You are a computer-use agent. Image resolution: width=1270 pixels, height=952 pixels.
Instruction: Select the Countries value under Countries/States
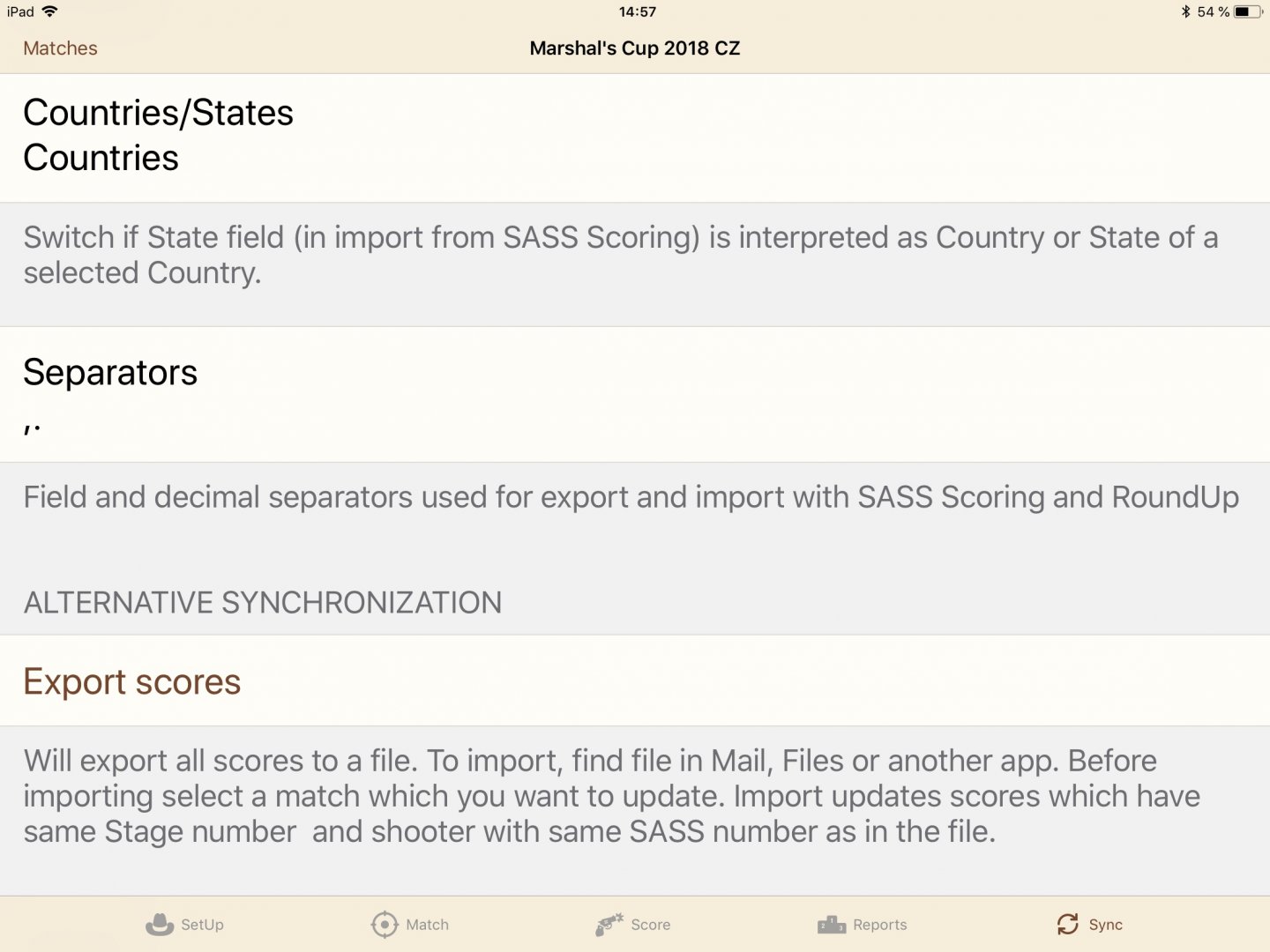pyautogui.click(x=101, y=159)
